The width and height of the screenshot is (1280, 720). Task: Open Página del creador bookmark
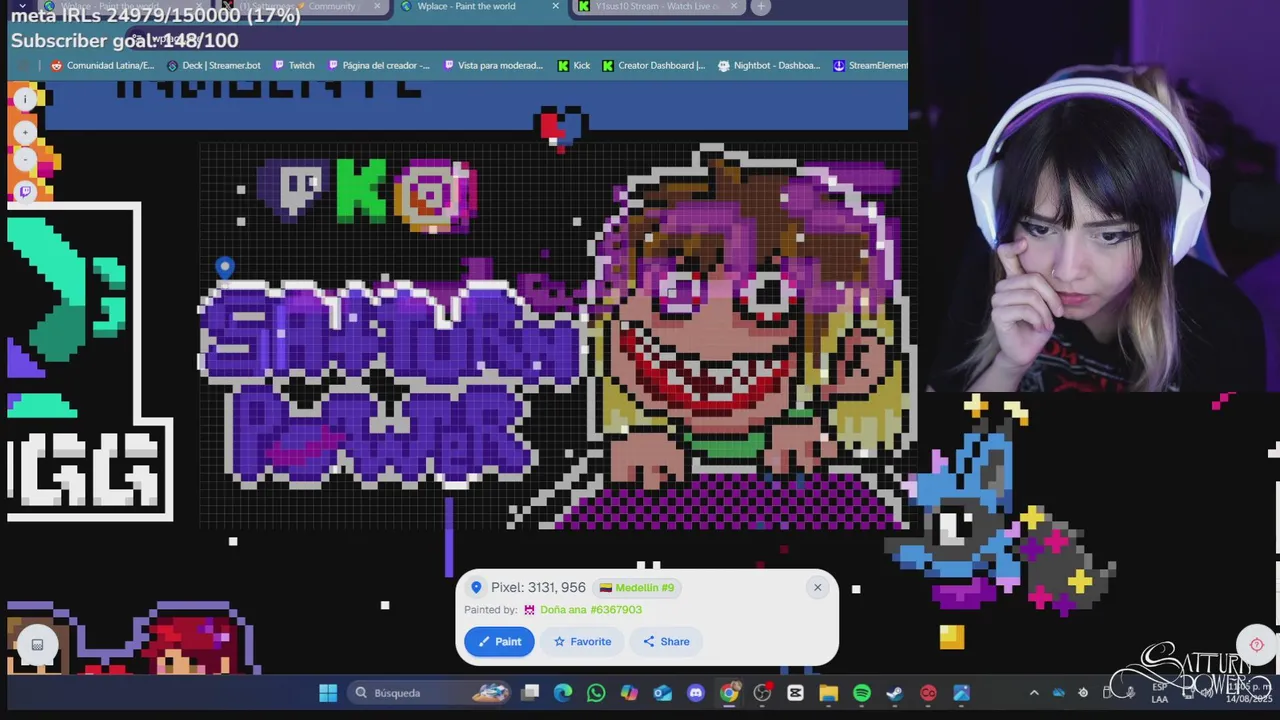[379, 65]
